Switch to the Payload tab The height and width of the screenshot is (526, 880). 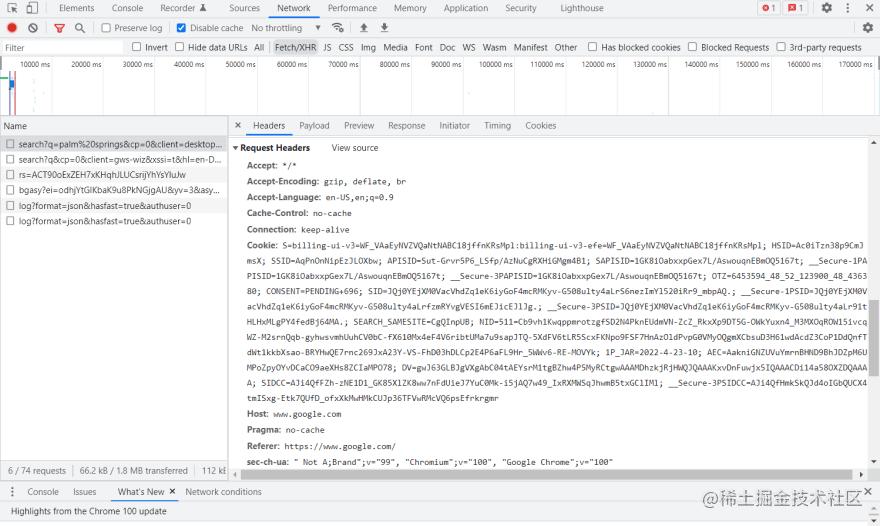314,126
